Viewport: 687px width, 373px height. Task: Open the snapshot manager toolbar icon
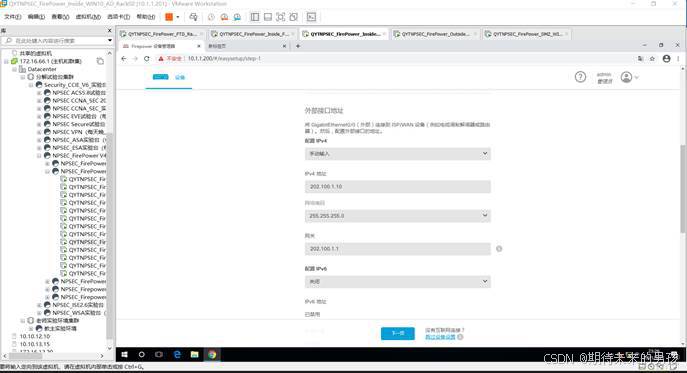click(x=237, y=17)
